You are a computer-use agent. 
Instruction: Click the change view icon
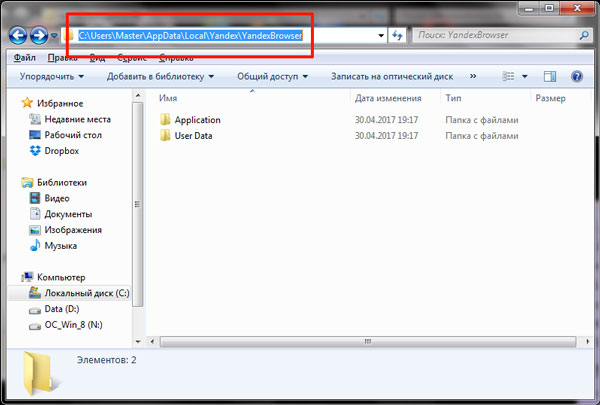point(510,76)
